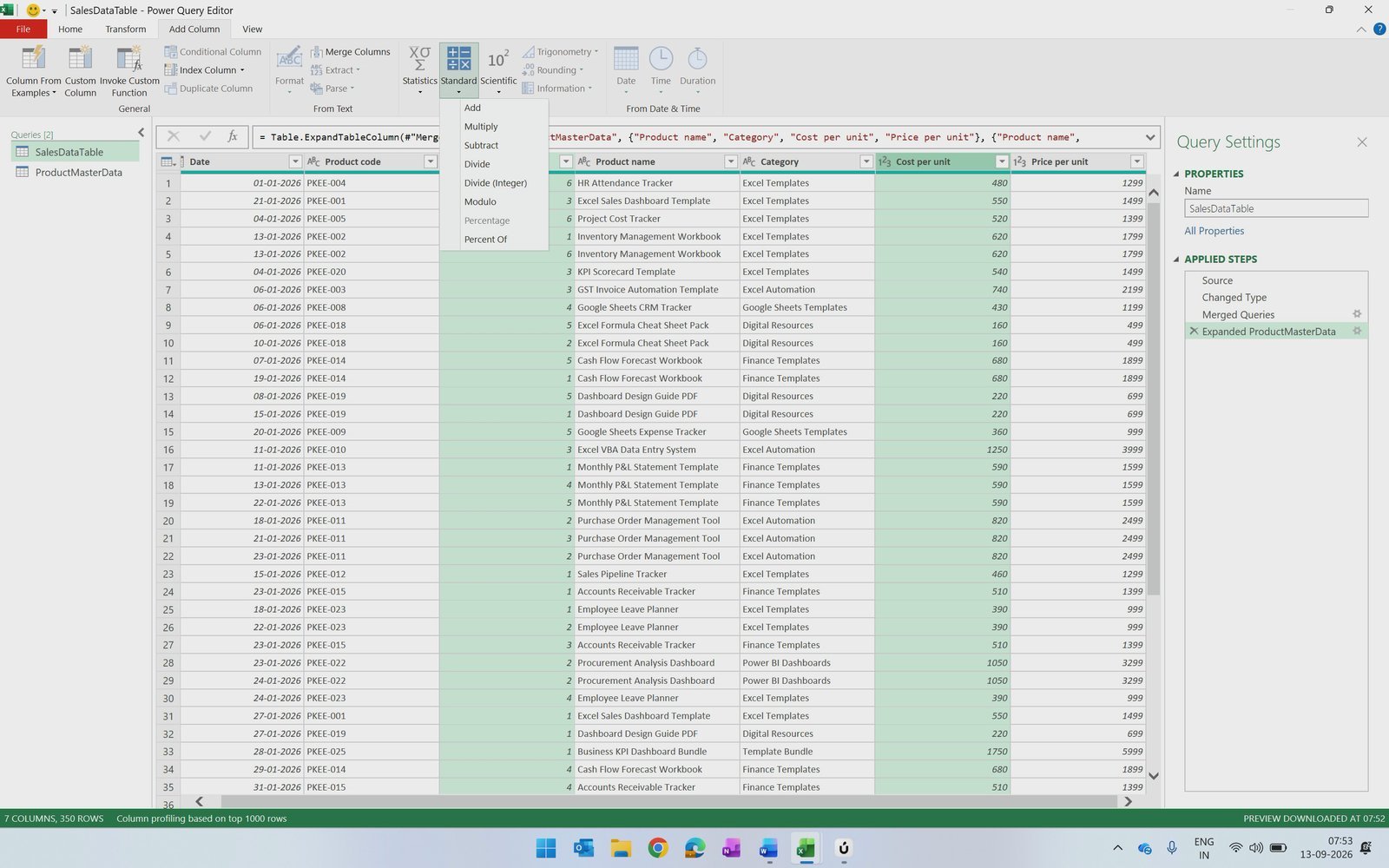Expand the formula bar
The image size is (1389, 868).
click(x=1150, y=137)
